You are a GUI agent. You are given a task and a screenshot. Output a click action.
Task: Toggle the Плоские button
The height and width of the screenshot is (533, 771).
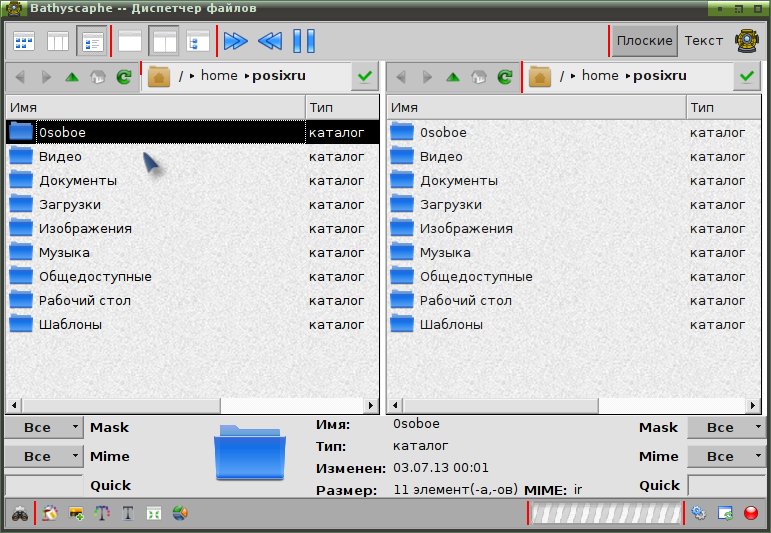pos(644,41)
